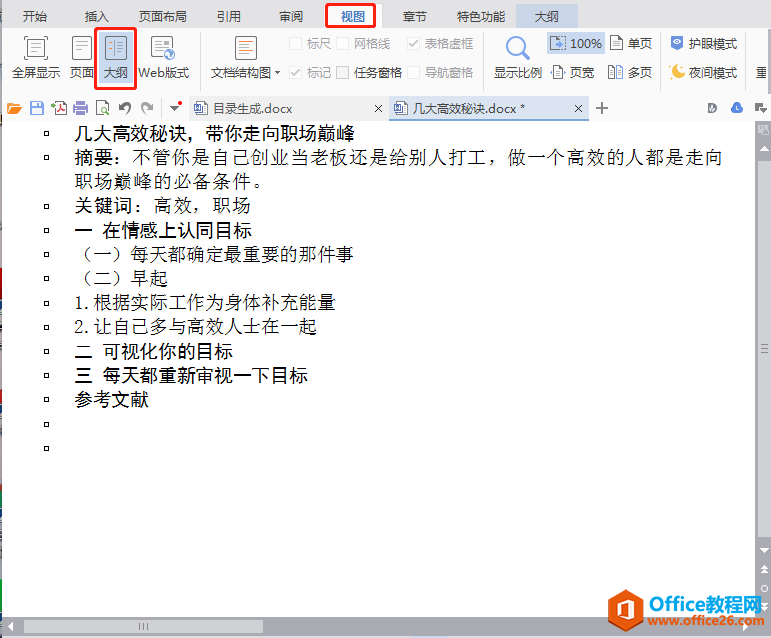Open the 开始 ribbon tab

tap(34, 16)
